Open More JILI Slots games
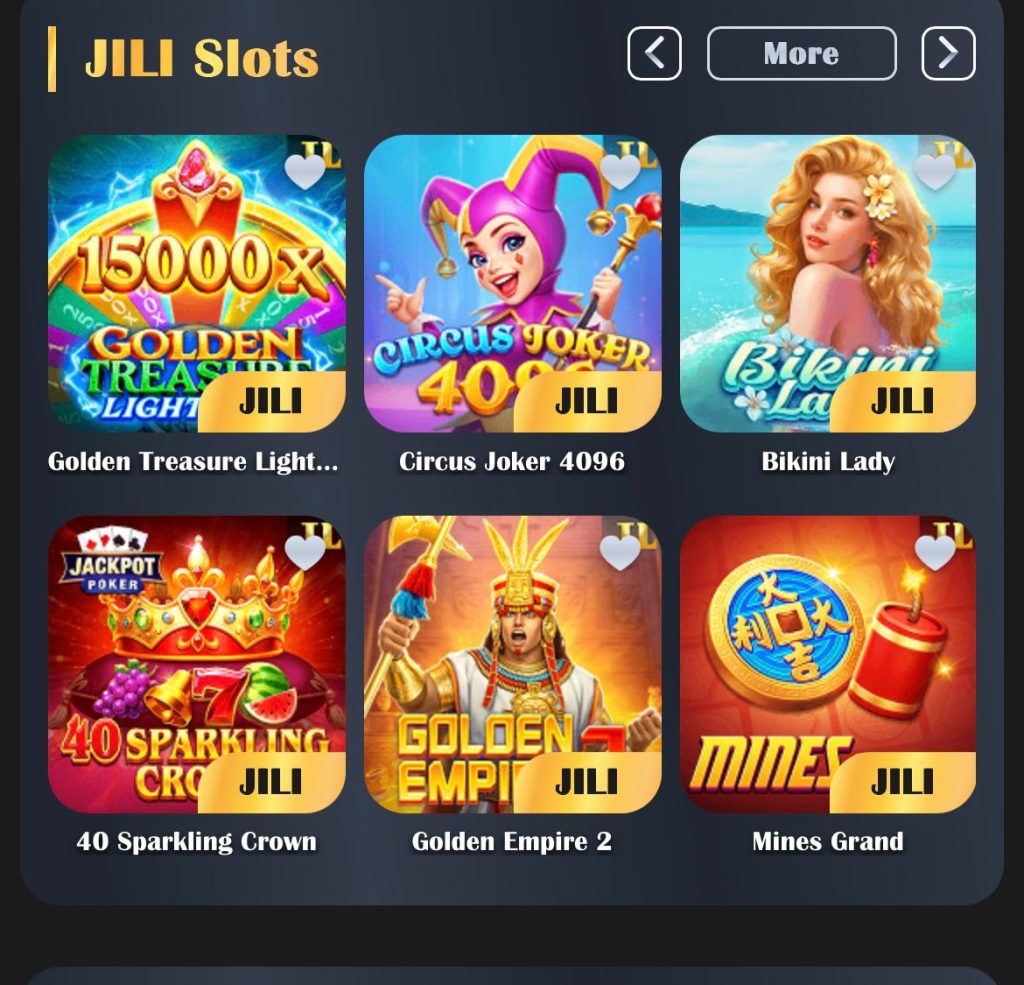The image size is (1024, 985). [801, 54]
